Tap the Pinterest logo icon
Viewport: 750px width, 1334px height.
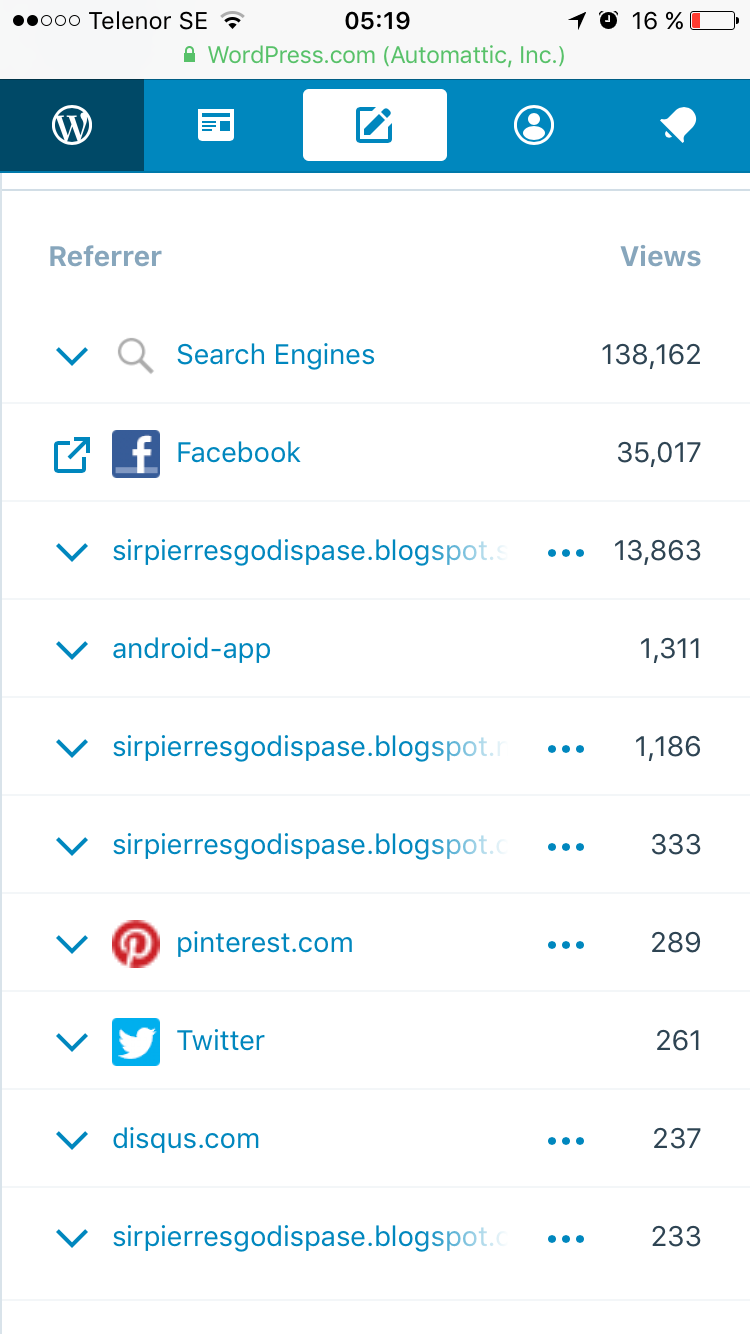click(x=136, y=944)
